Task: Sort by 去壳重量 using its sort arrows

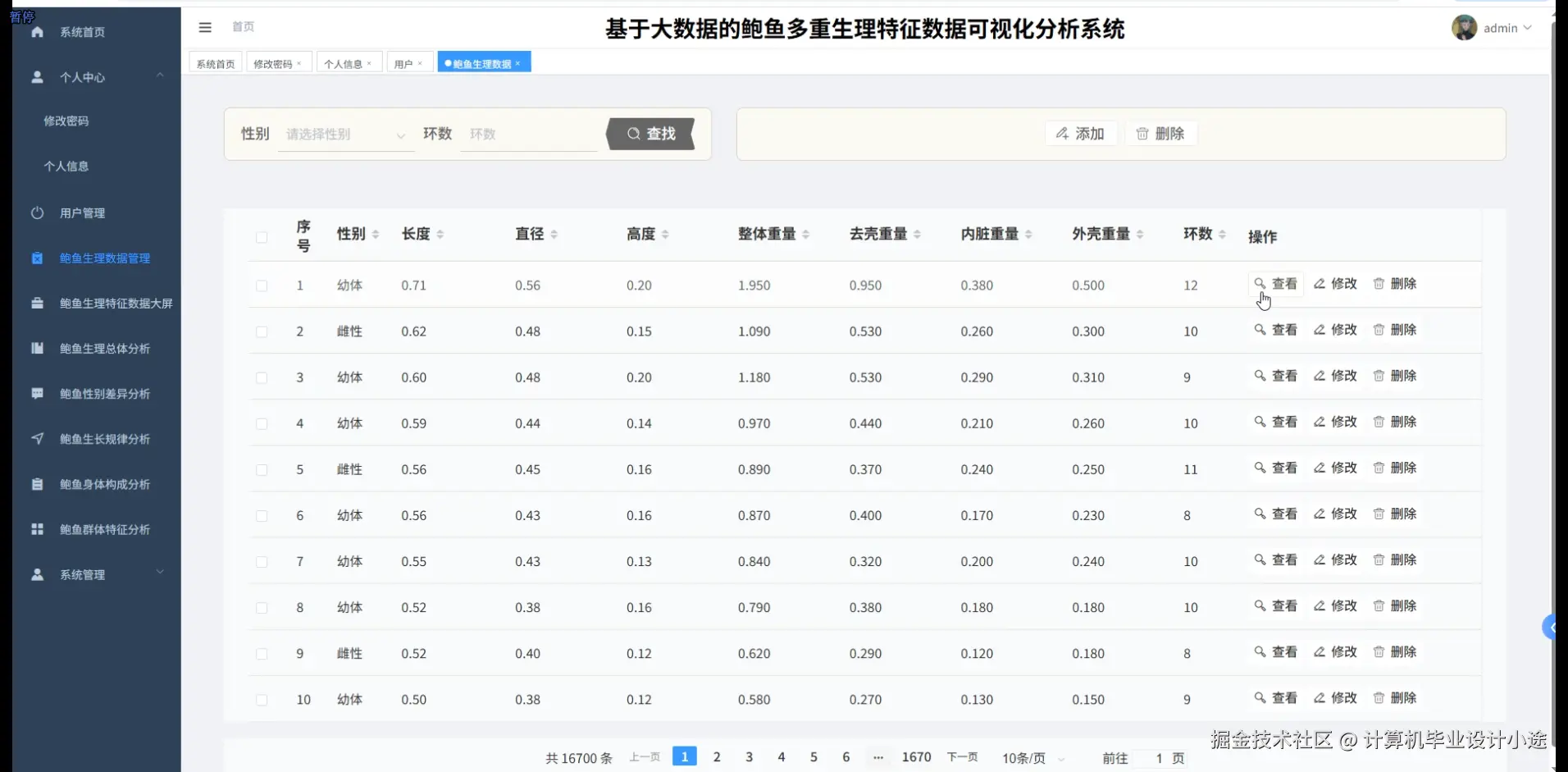Action: (x=917, y=235)
